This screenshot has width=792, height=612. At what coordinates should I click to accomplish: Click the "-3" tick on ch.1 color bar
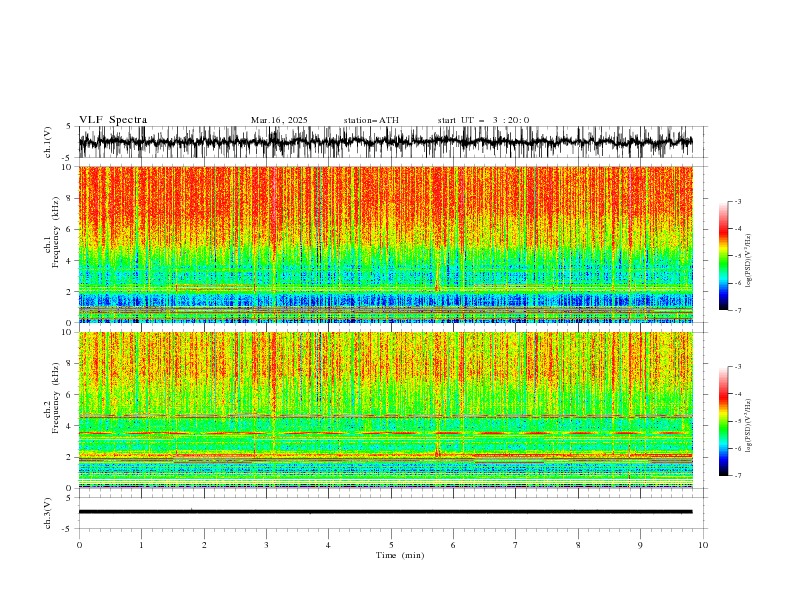click(737, 201)
